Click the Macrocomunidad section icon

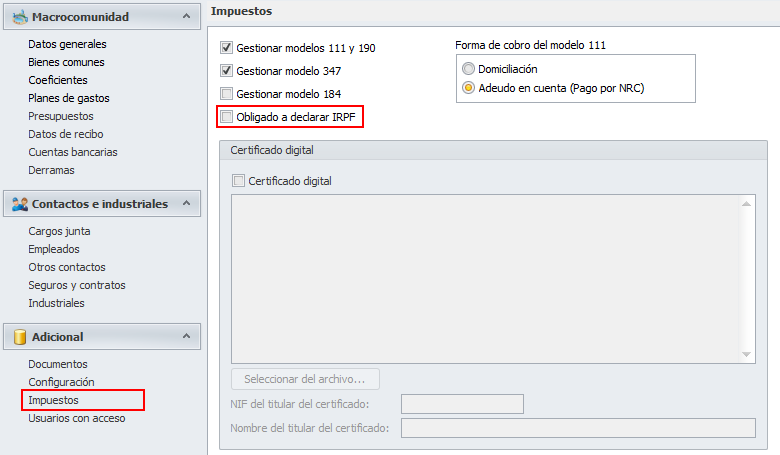click(x=20, y=17)
